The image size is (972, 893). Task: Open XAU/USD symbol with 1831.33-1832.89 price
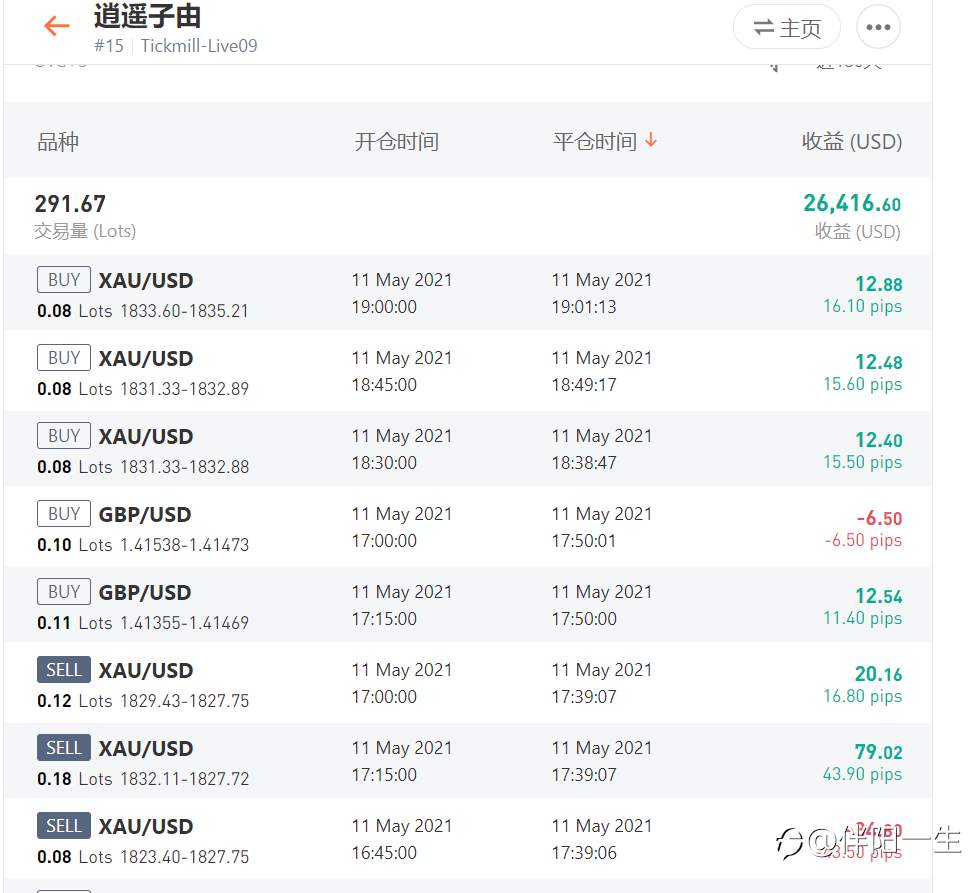[x=146, y=359]
